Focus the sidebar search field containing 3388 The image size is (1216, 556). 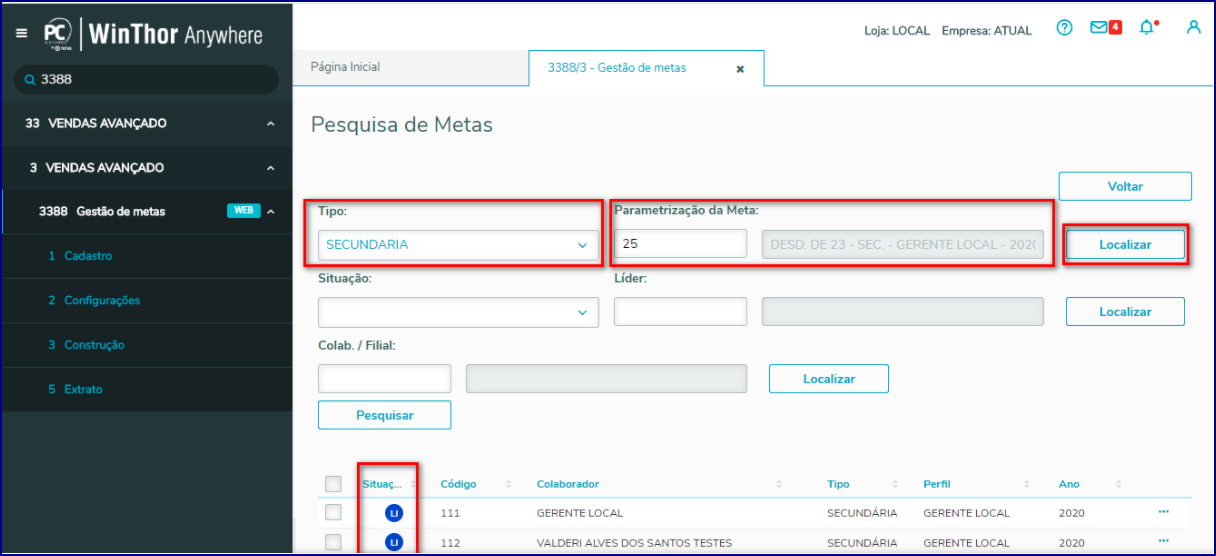(x=146, y=80)
